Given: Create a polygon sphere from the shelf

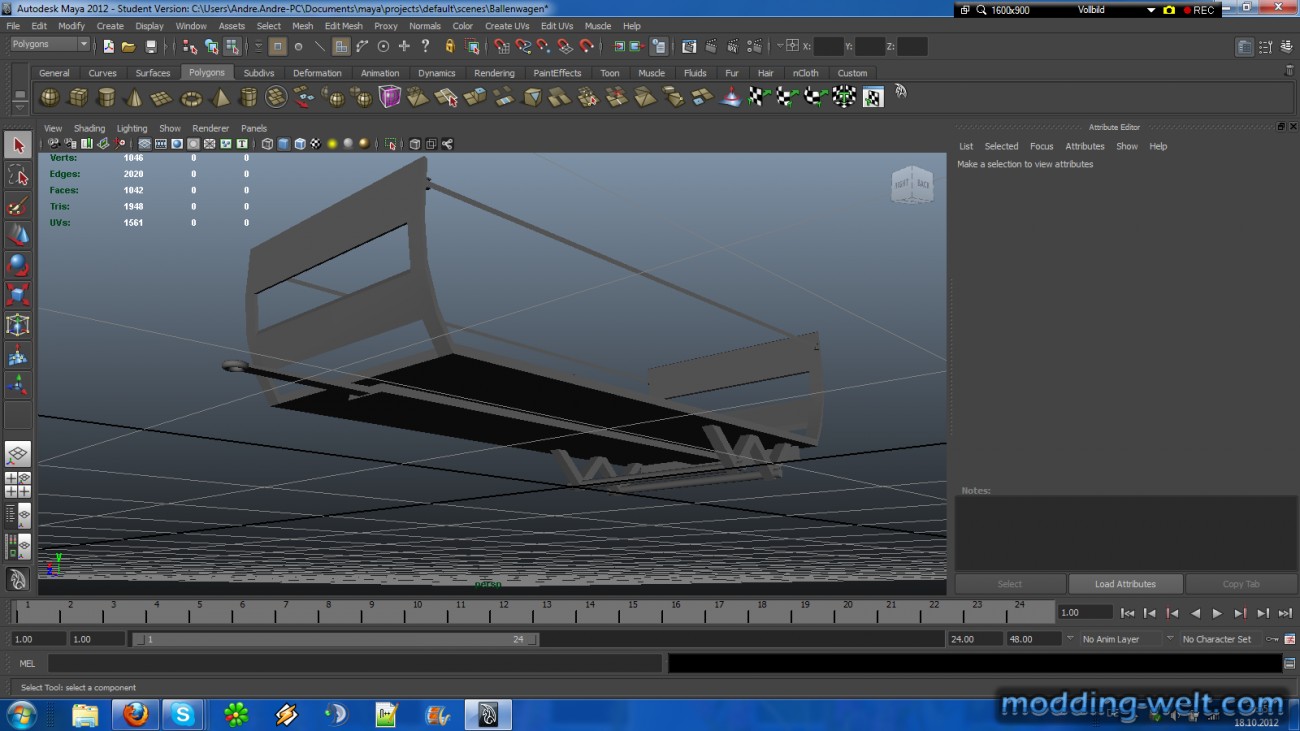Looking at the screenshot, I should pos(49,97).
